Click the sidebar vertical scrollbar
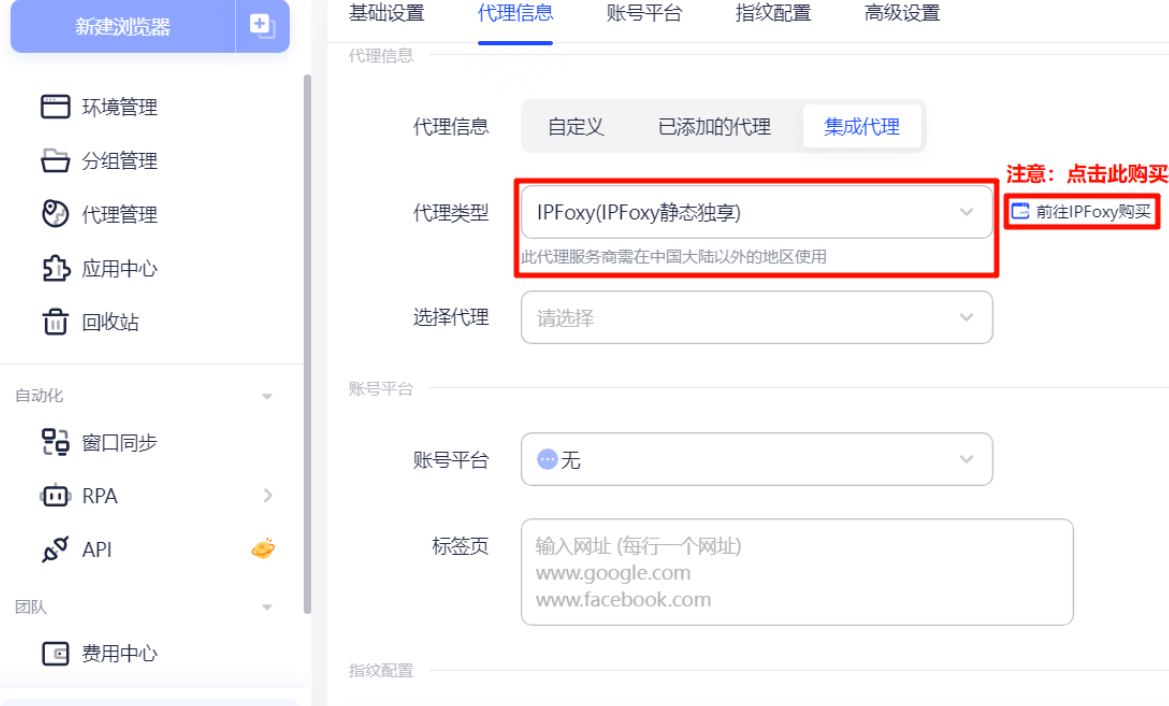The width and height of the screenshot is (1169, 706). click(307, 344)
